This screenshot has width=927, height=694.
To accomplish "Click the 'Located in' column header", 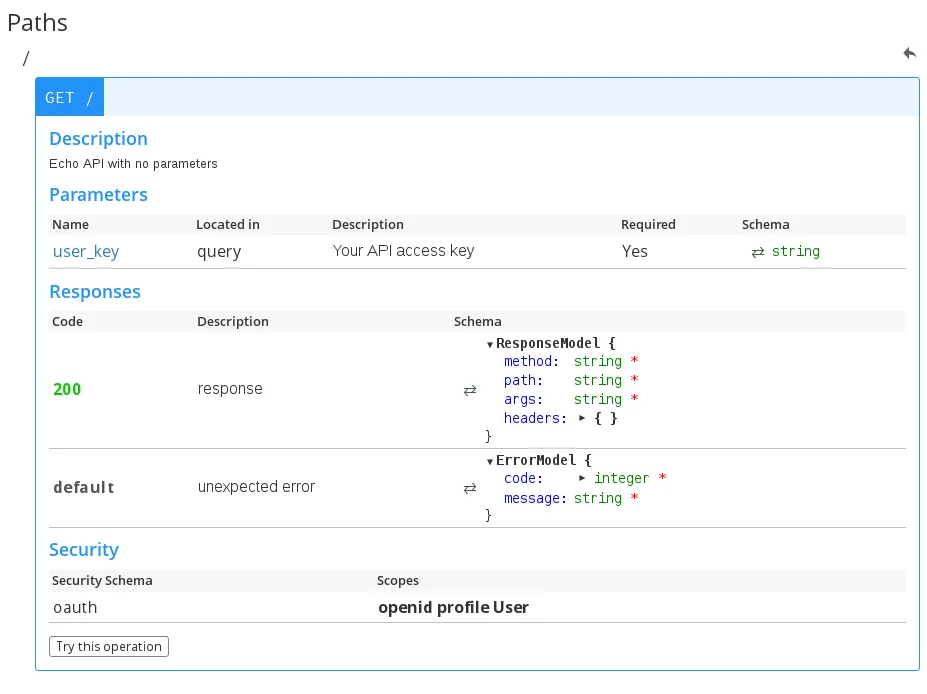I will (x=228, y=225).
